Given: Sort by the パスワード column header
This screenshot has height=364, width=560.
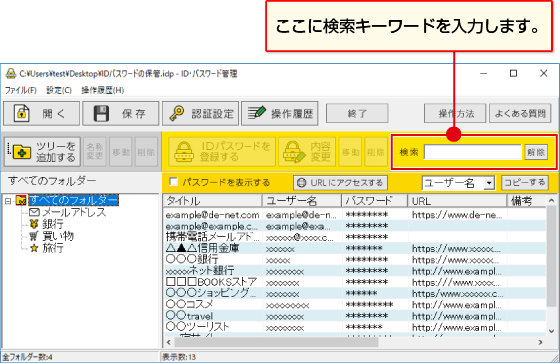Looking at the screenshot, I should pyautogui.click(x=375, y=201).
